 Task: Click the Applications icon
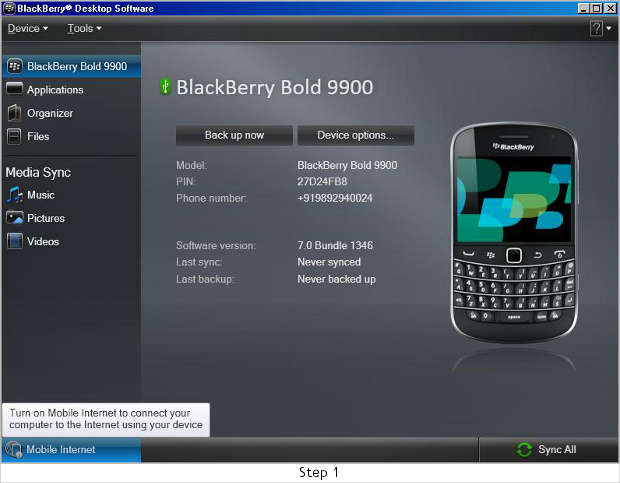(x=15, y=89)
